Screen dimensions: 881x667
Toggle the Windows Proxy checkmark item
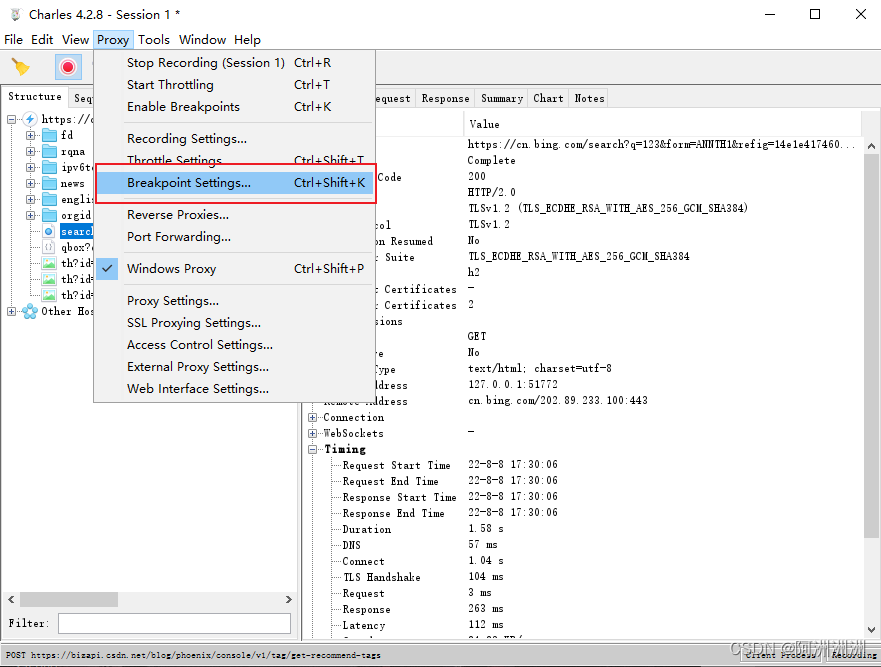tap(235, 269)
